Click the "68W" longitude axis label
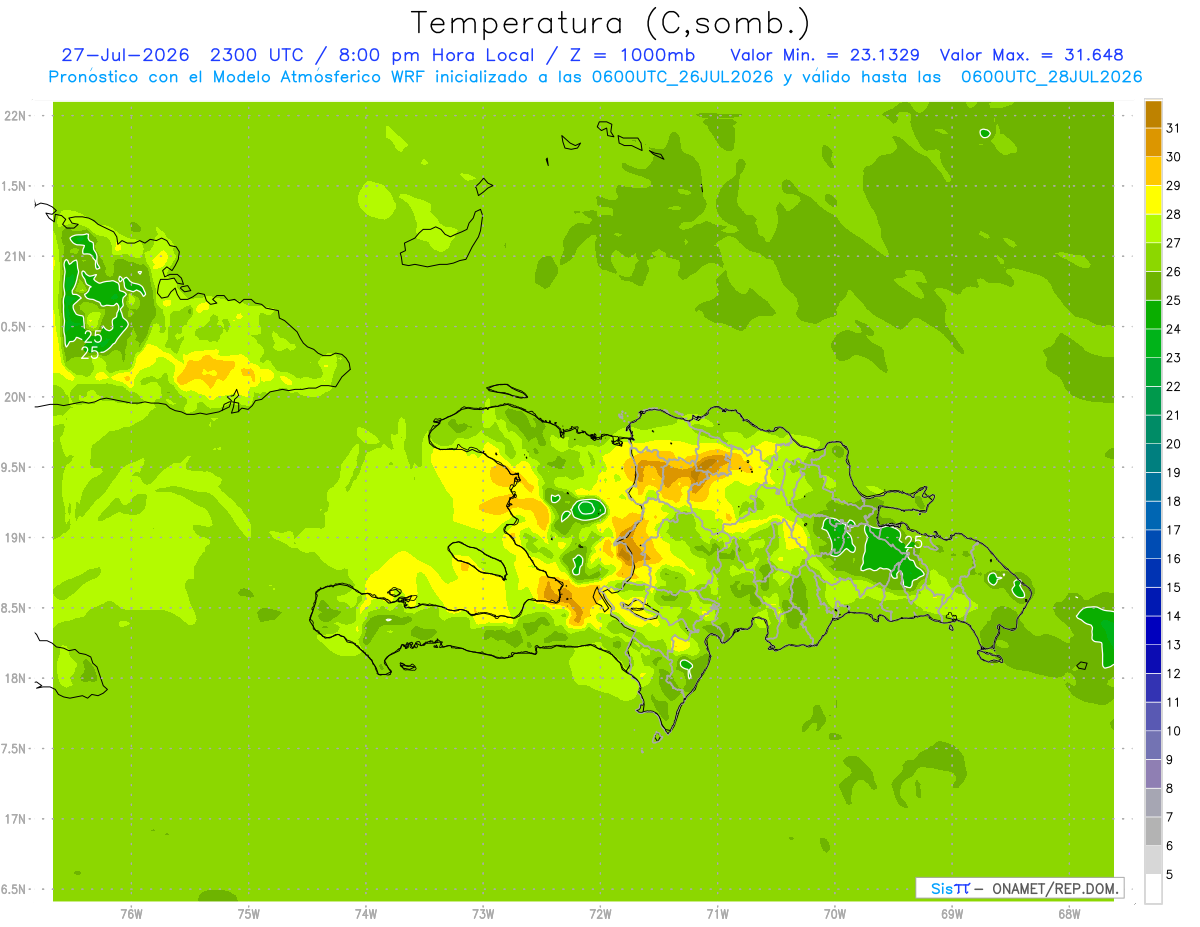The image size is (1200, 927). tap(1069, 914)
